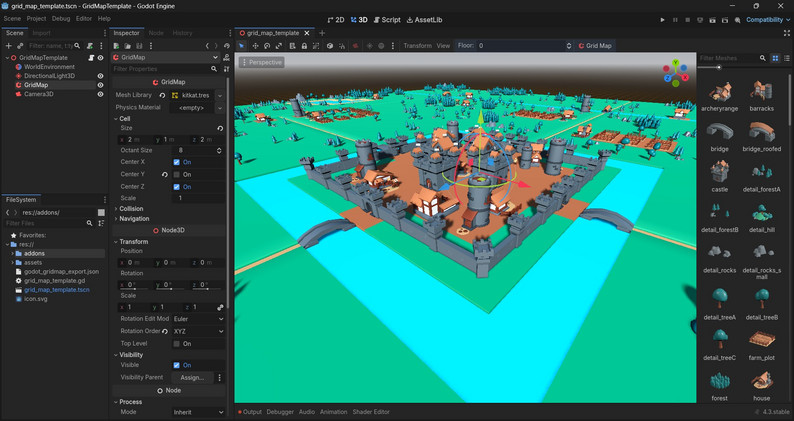Image resolution: width=794 pixels, height=421 pixels.
Task: Switch to Rotate Mode tool
Action: click(x=267, y=46)
